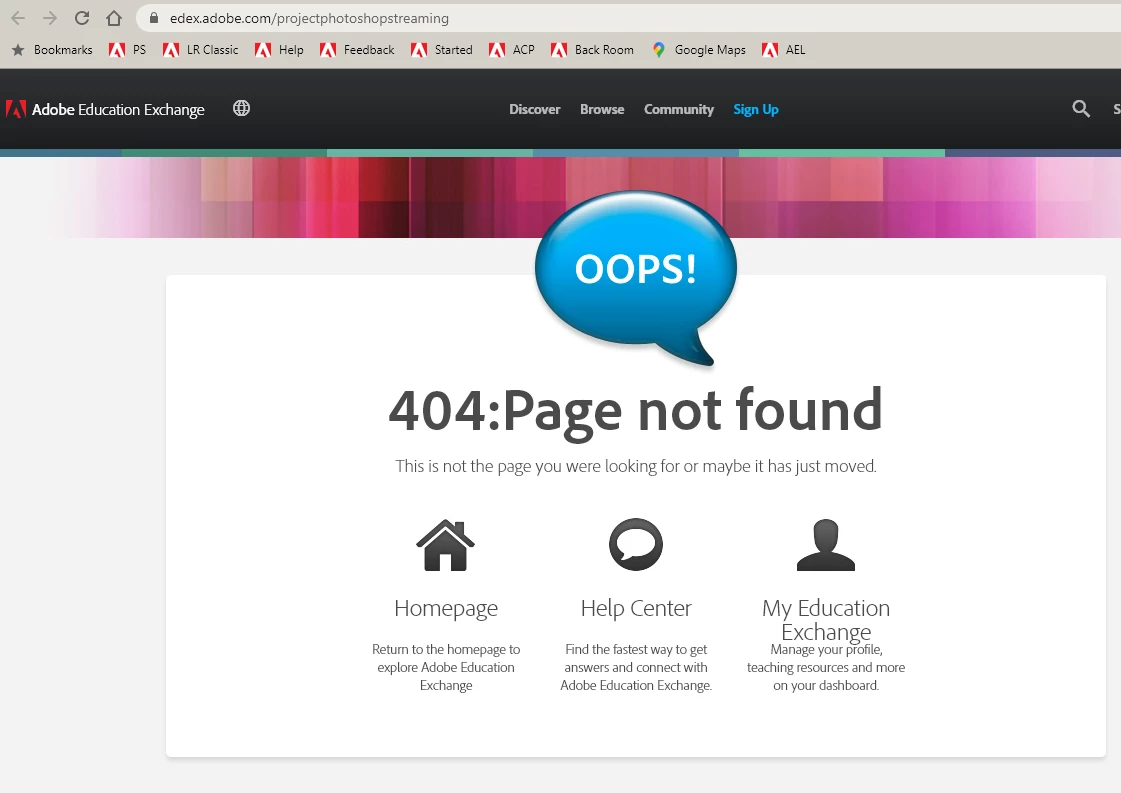
Task: Open the Bookmarks star folder
Action: pos(52,49)
